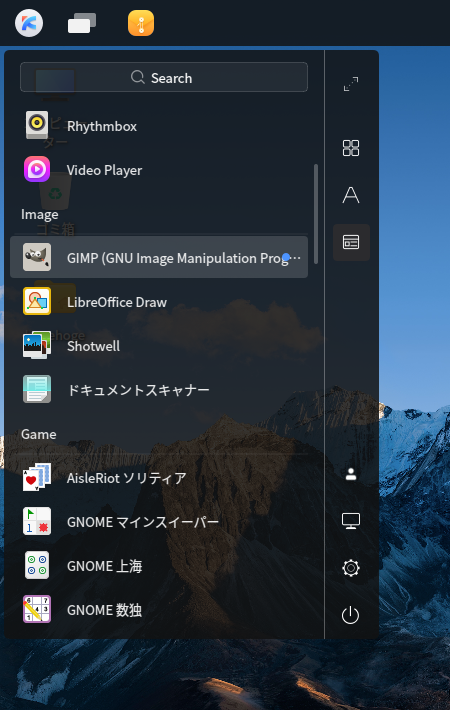The height and width of the screenshot is (710, 450).
Task: Select the GNOME マインスイーパー label
Action: 143,522
